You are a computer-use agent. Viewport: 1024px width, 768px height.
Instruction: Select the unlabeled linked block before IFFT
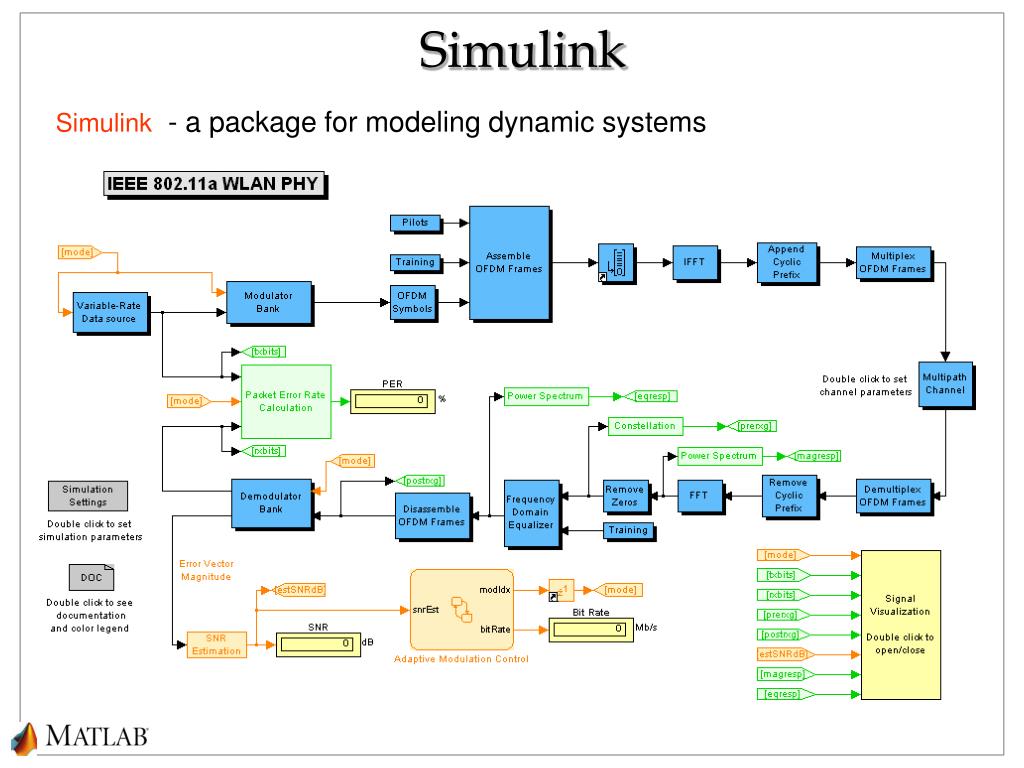[615, 263]
